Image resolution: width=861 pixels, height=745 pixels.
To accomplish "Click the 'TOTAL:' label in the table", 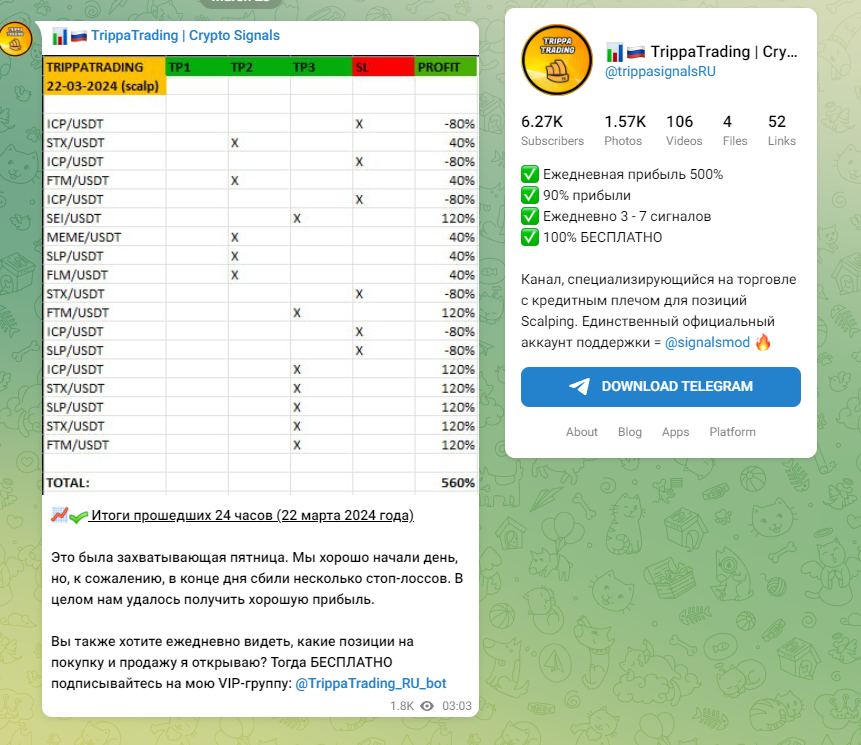I will [68, 483].
